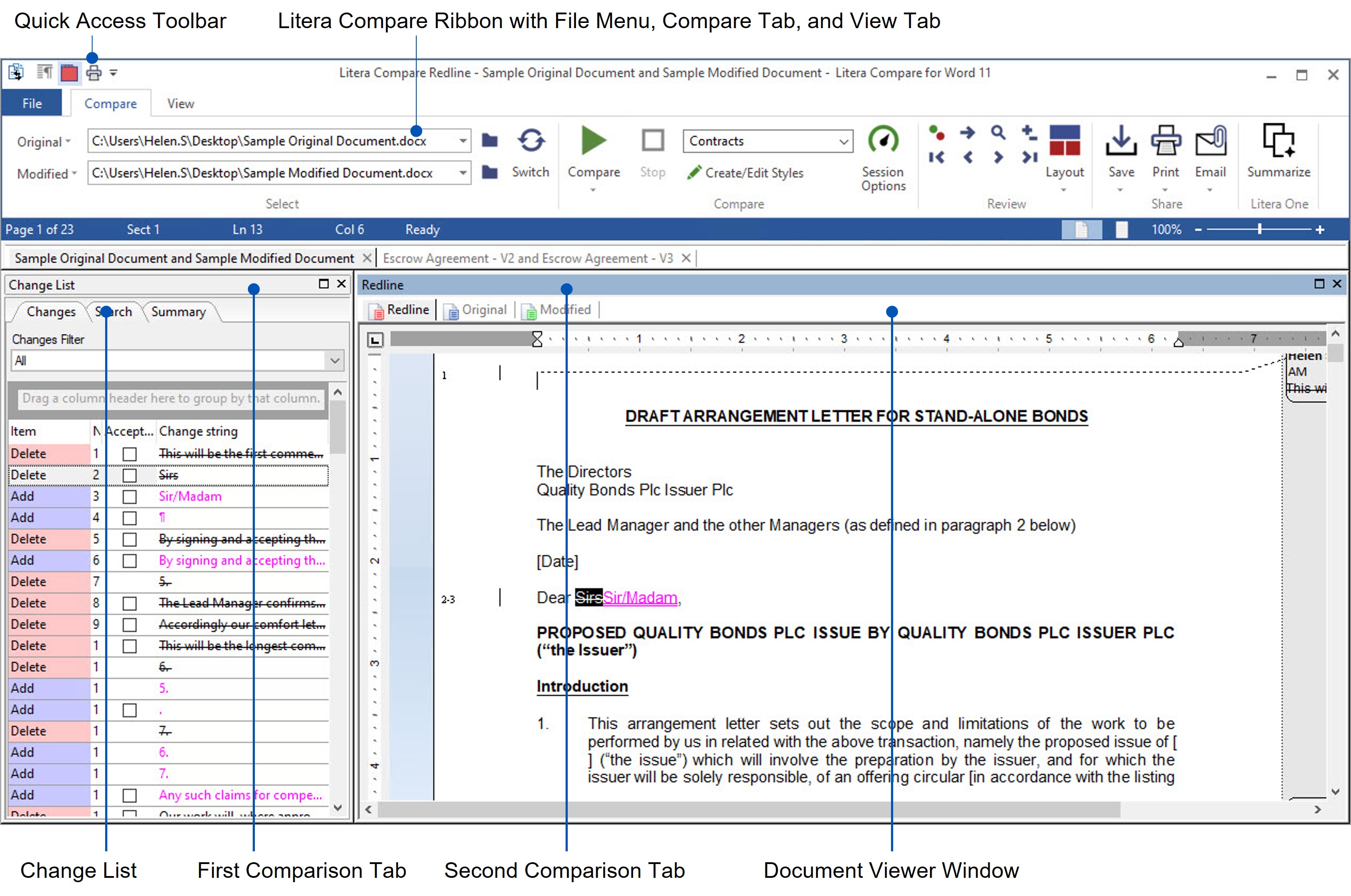Click the plus-minus icon in Review group
Screen dimensions: 1351x896
pos(1029,132)
